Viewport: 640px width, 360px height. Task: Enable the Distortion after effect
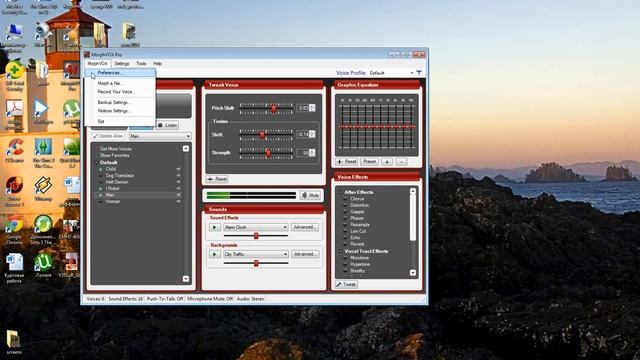[345, 205]
